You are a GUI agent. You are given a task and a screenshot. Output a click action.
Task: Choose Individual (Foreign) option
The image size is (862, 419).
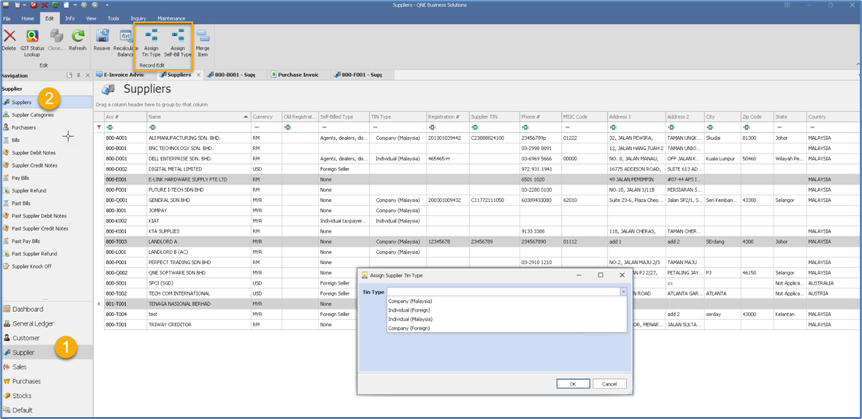point(410,310)
